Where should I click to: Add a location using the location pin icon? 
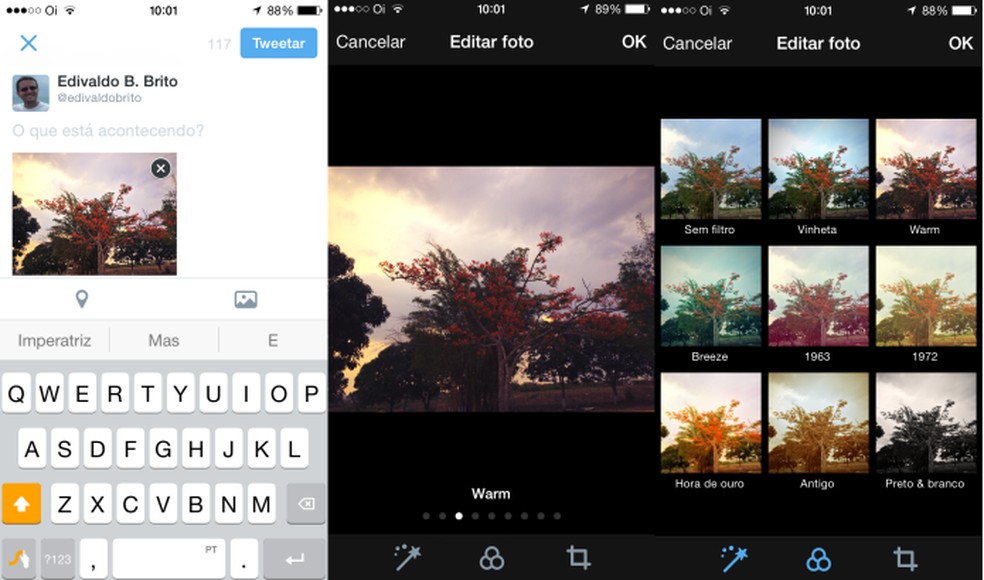(x=82, y=298)
